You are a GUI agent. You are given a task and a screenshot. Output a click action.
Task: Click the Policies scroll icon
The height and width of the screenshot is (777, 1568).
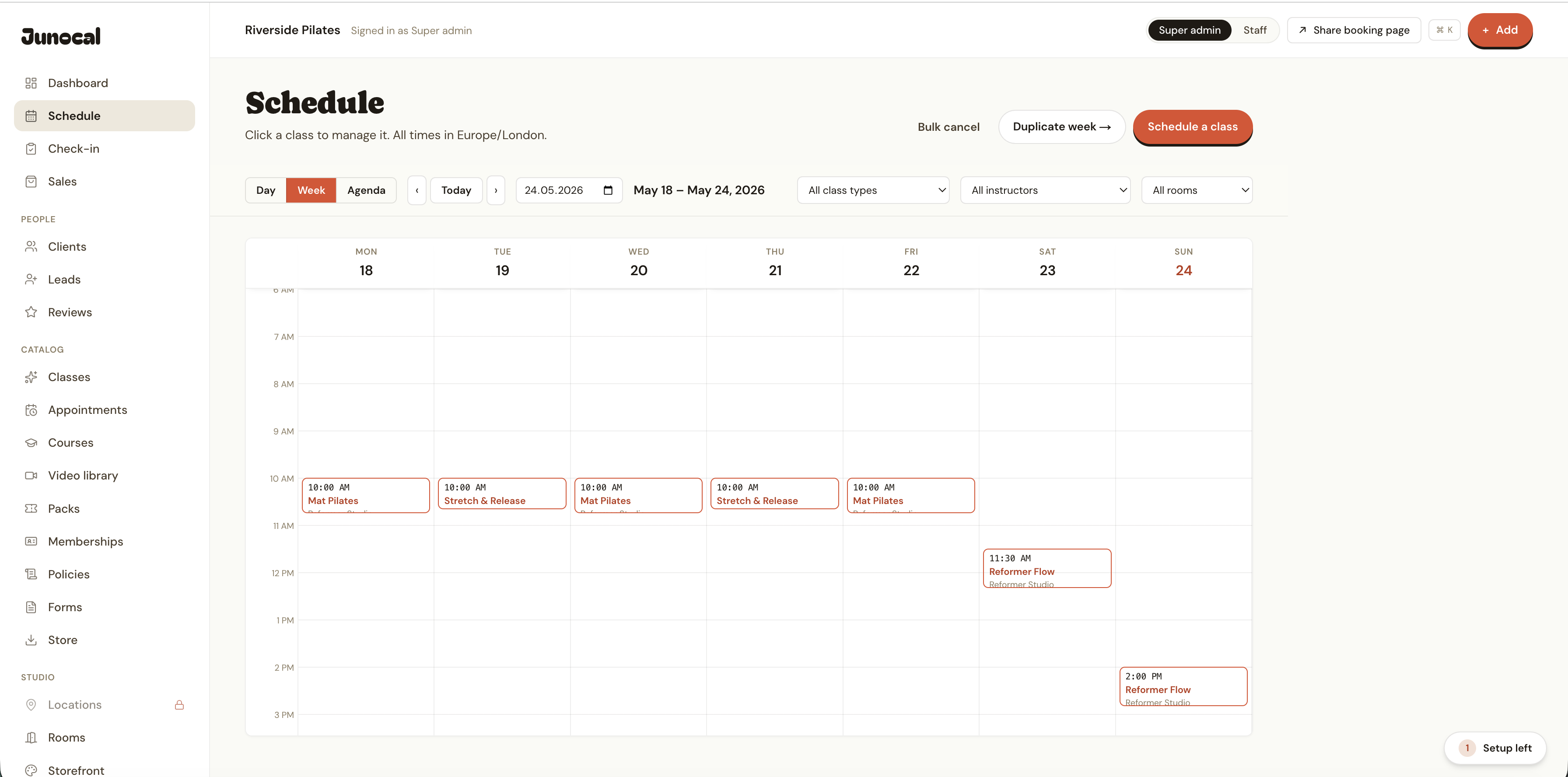pos(31,574)
